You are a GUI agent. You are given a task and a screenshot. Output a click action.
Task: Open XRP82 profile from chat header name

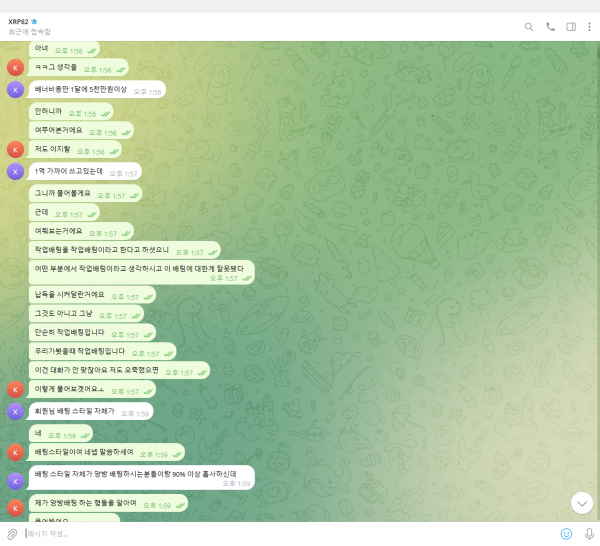coord(18,20)
